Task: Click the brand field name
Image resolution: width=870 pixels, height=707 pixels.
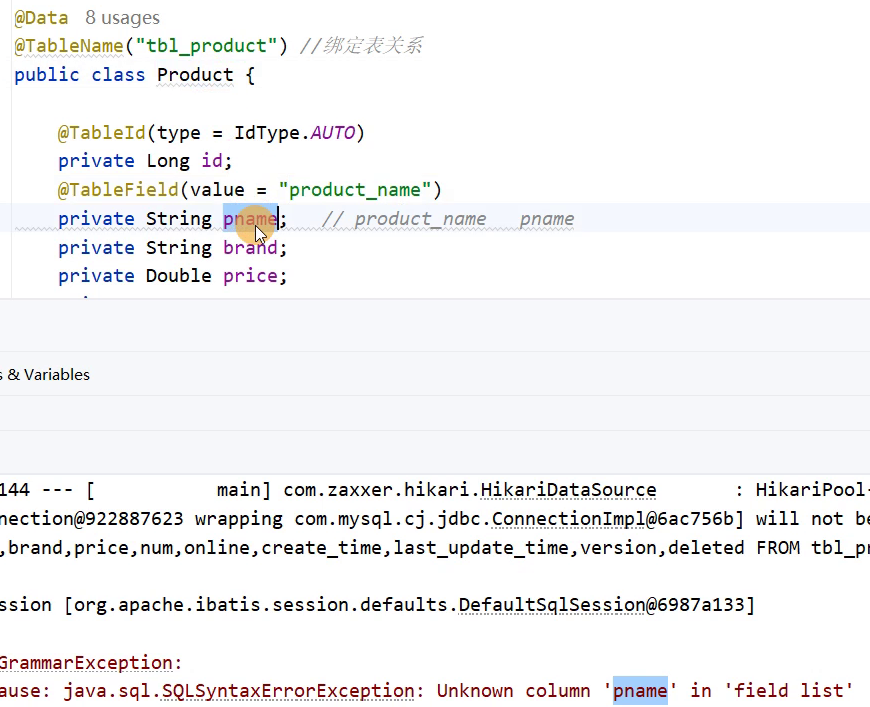Action: coord(250,248)
